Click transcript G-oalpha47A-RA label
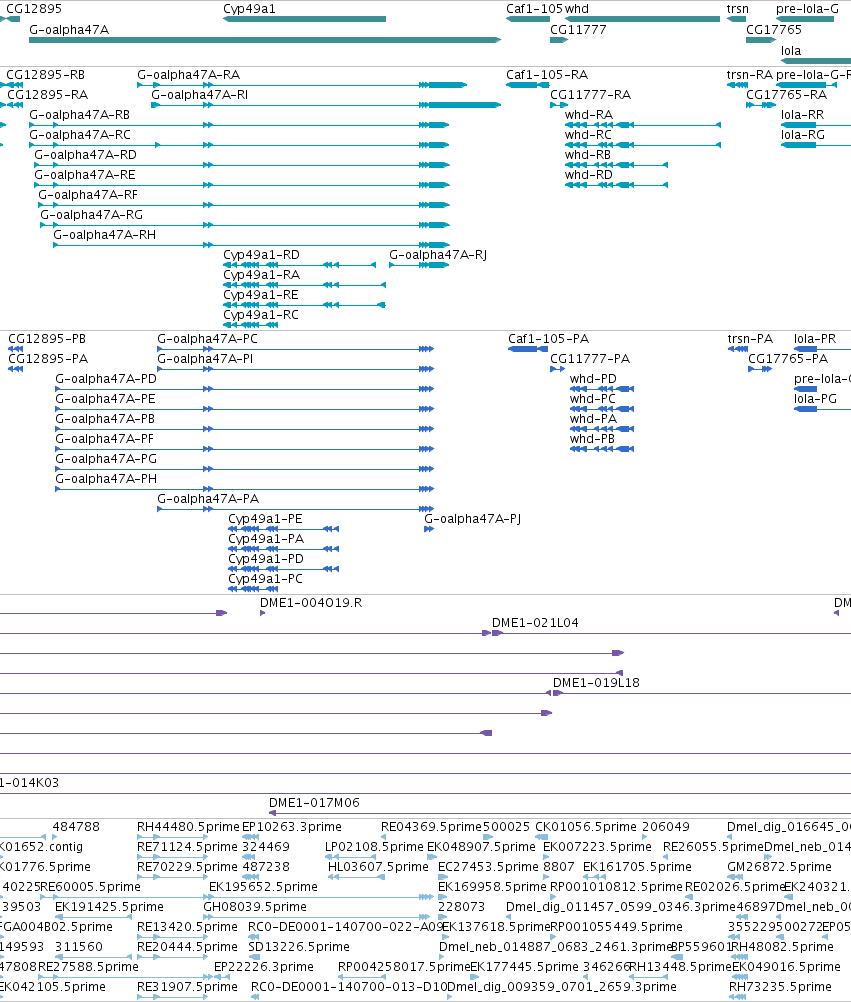The image size is (851, 1002). (x=188, y=75)
